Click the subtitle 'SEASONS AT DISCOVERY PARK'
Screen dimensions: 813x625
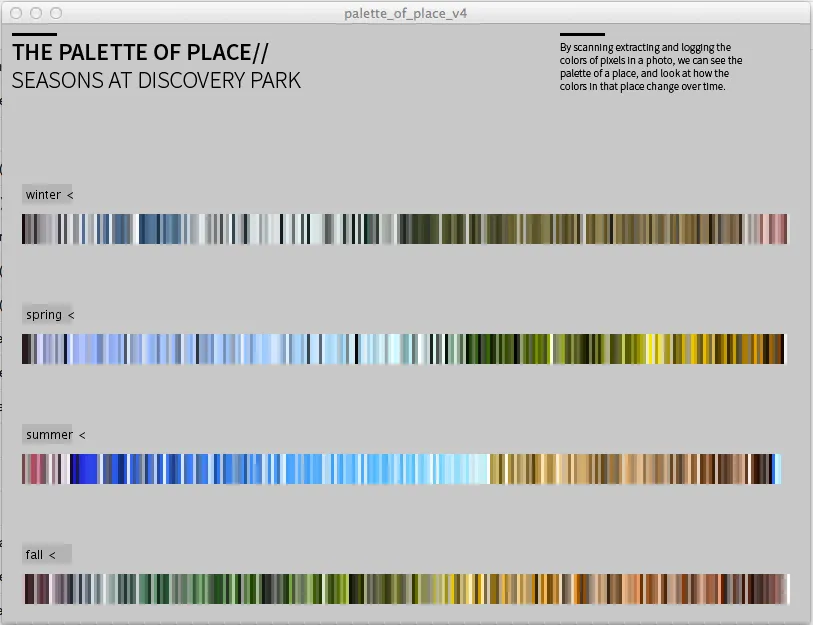pyautogui.click(x=156, y=80)
